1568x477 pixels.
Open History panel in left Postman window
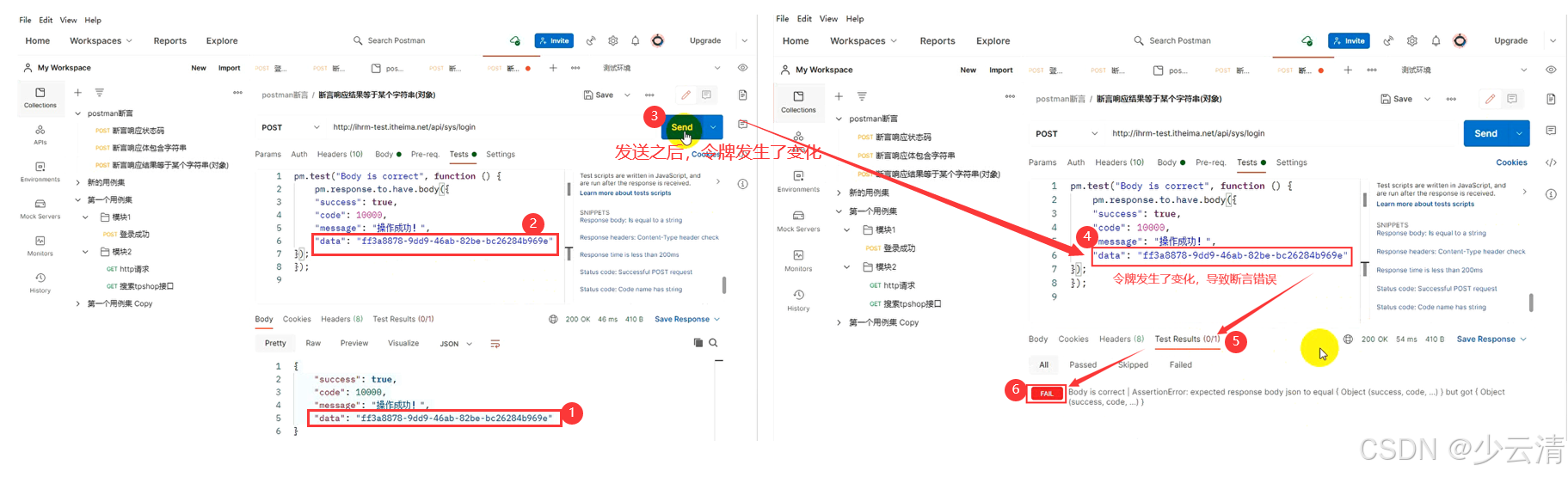(40, 283)
